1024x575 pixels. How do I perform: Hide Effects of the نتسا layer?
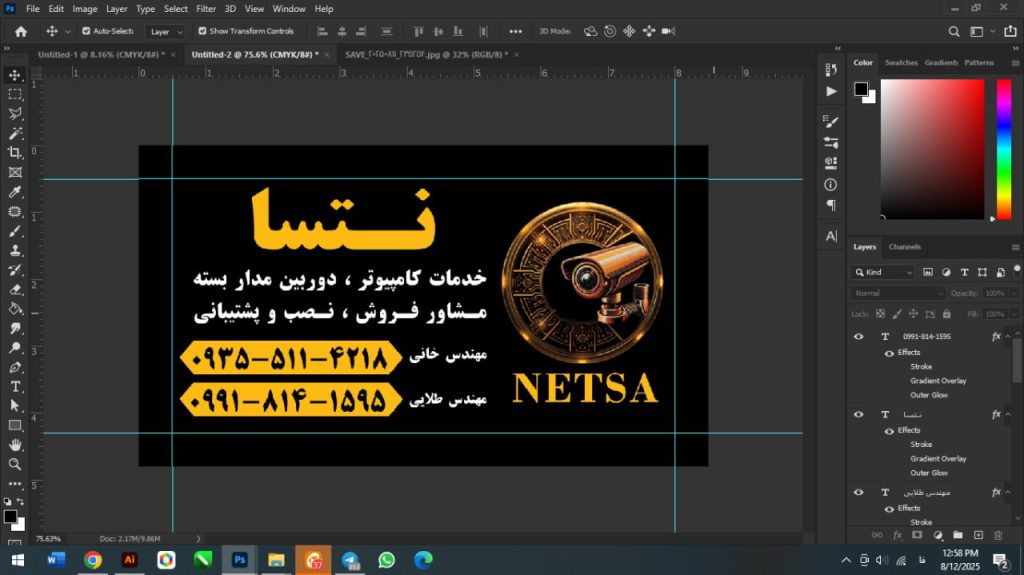889,431
